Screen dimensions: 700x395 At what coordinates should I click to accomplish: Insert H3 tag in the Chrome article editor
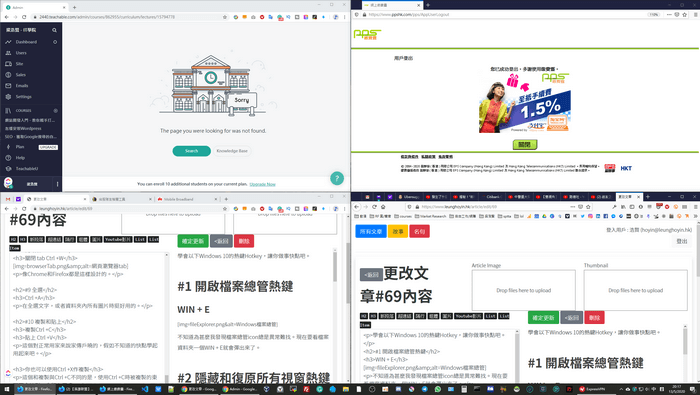point(23,240)
